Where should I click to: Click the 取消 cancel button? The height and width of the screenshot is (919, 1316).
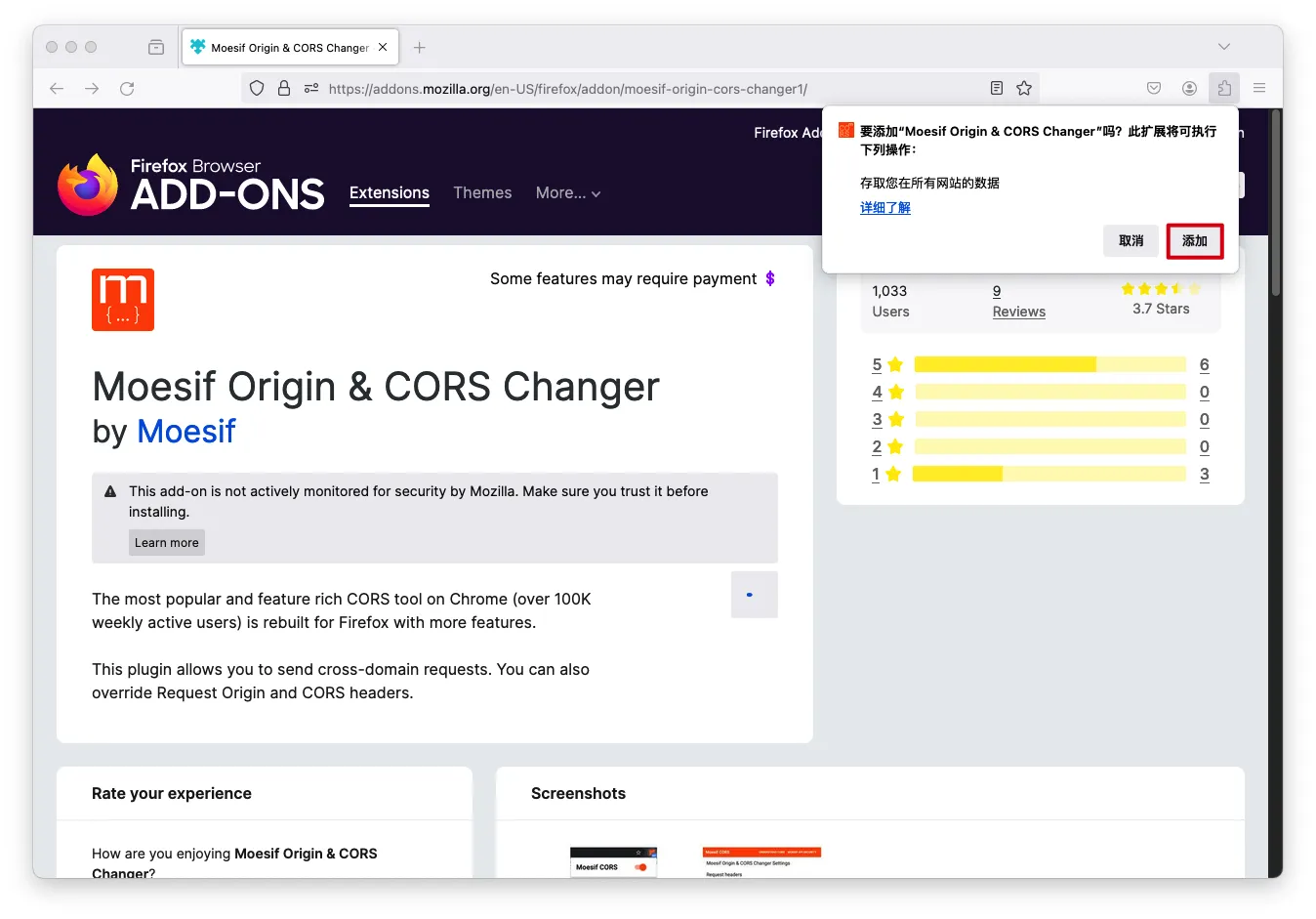pyautogui.click(x=1131, y=241)
